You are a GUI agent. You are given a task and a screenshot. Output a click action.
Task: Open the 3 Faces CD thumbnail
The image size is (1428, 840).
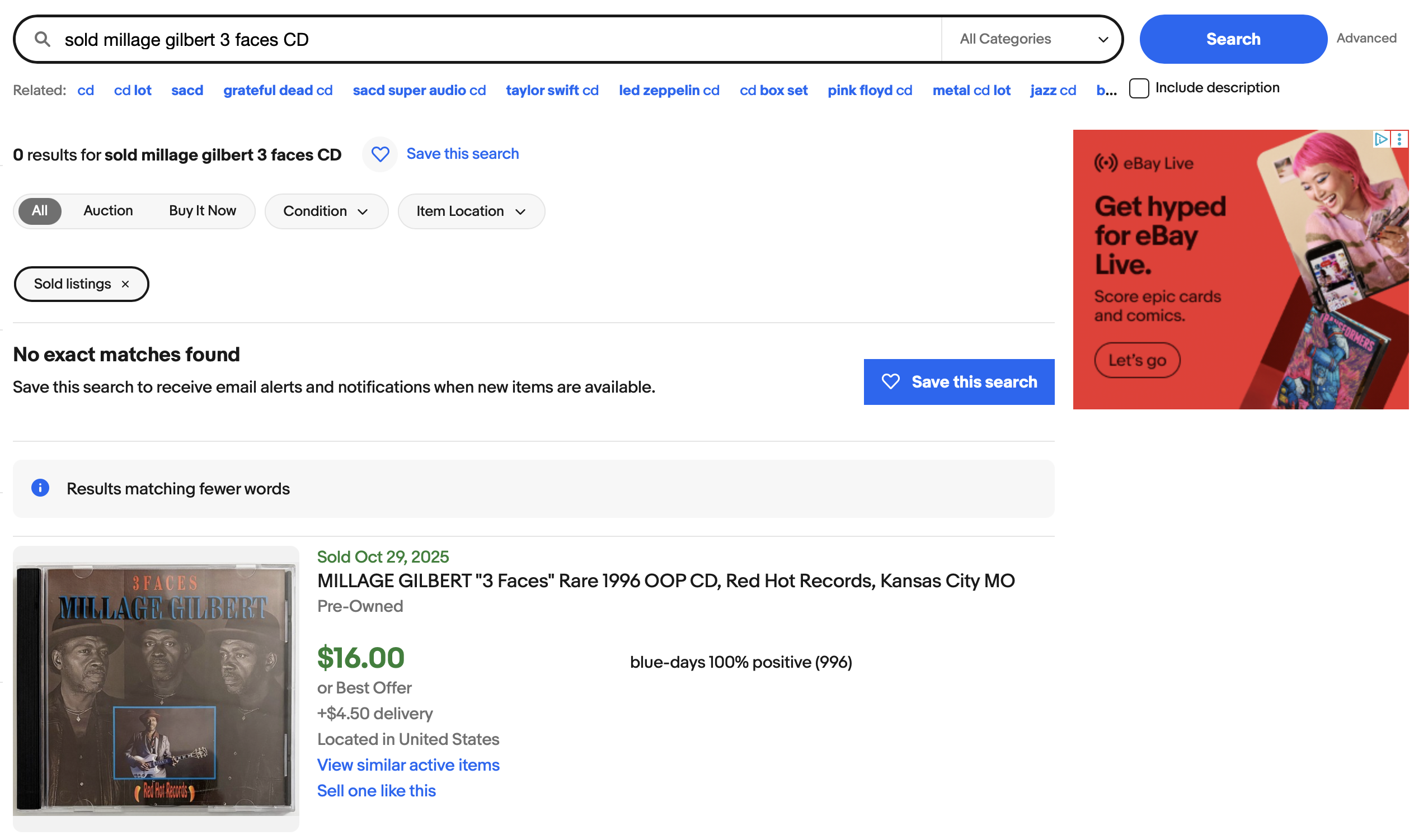pos(156,689)
